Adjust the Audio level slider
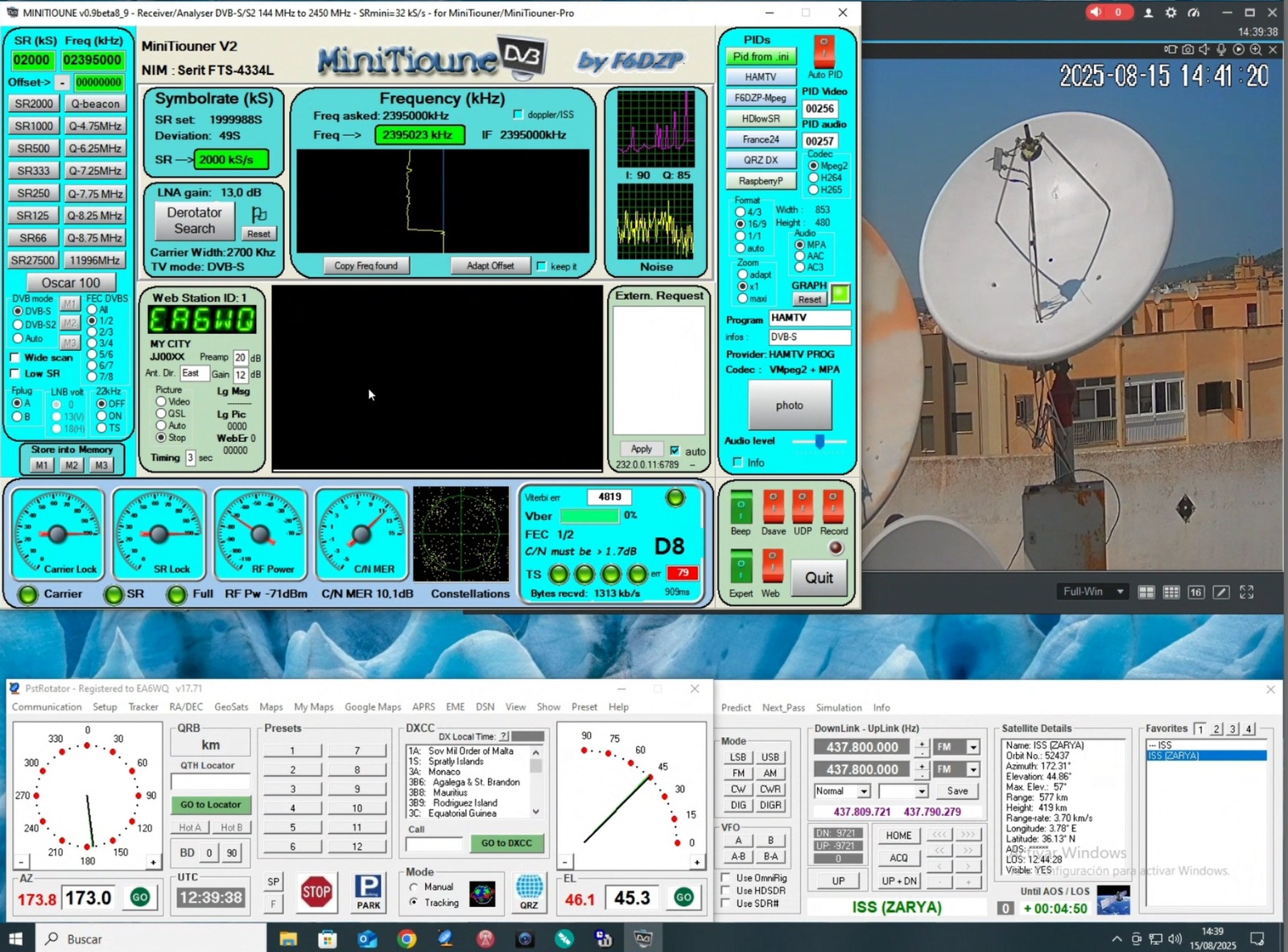 [x=819, y=441]
